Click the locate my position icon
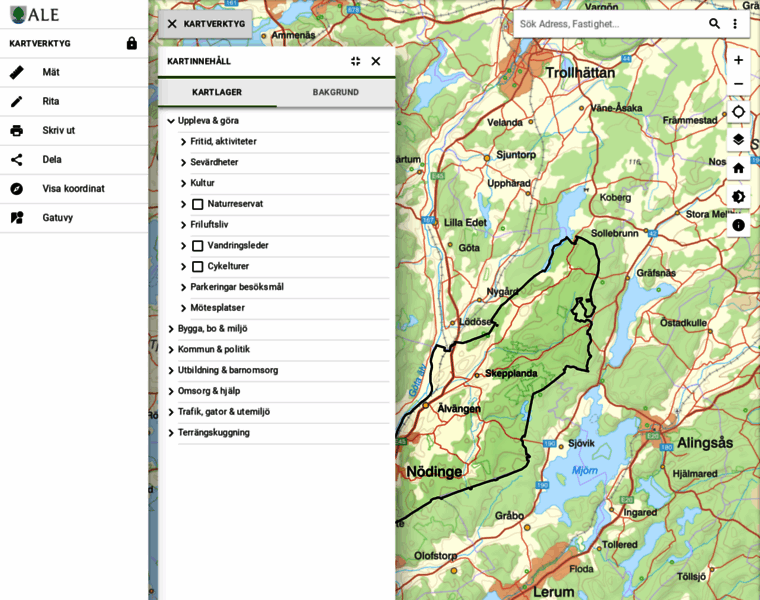The height and width of the screenshot is (600, 760). [738, 112]
